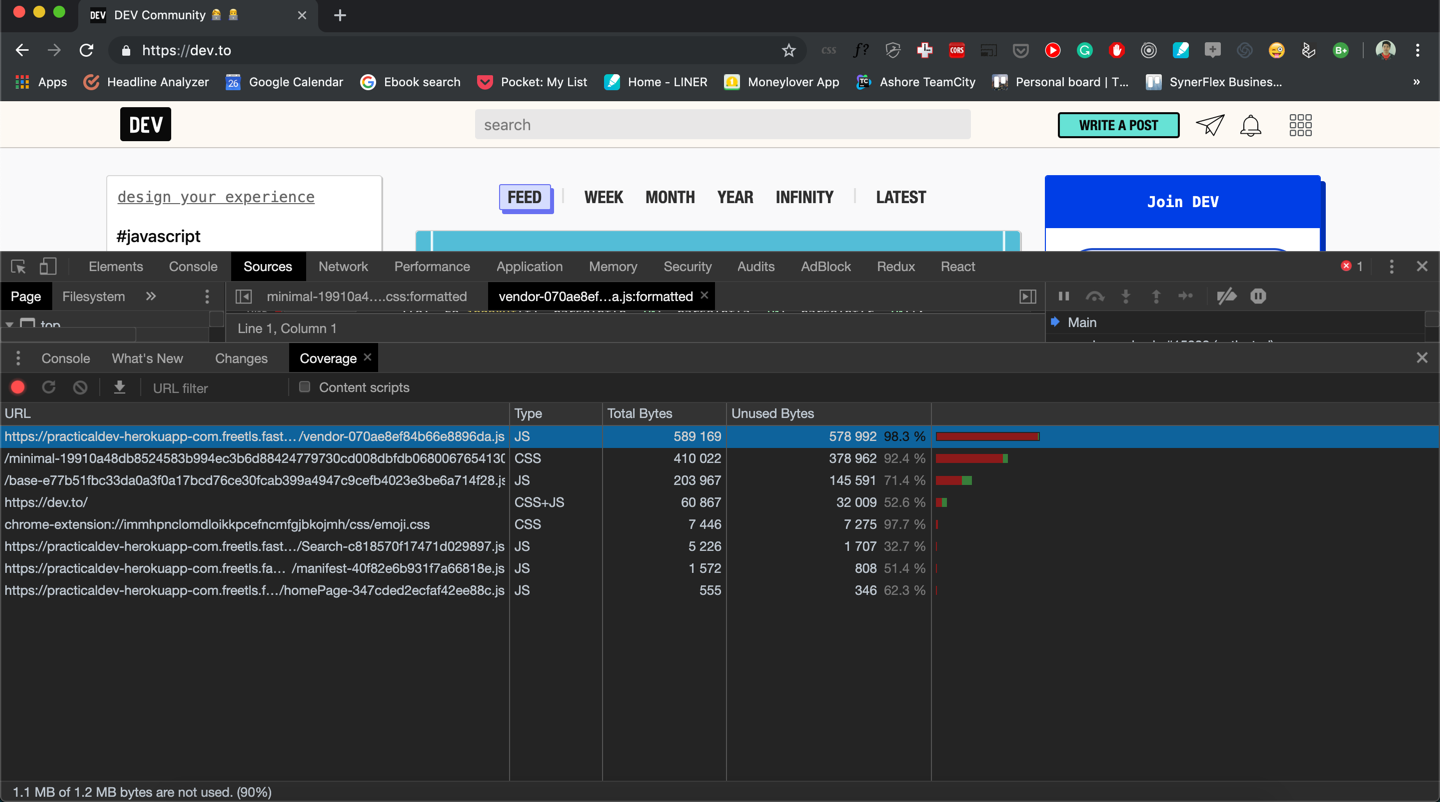
Task: Open the Changes tab in the drawer
Action: point(241,357)
